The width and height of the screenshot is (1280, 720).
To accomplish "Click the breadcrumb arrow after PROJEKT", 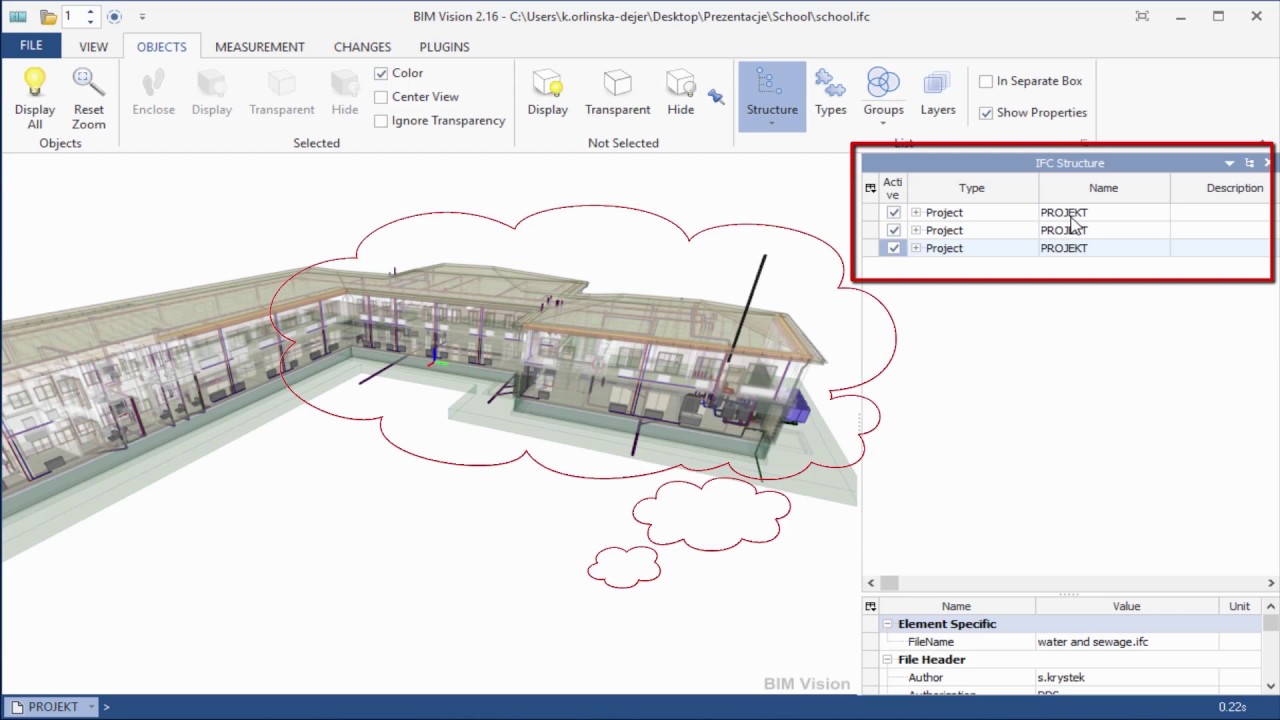I will pos(106,707).
